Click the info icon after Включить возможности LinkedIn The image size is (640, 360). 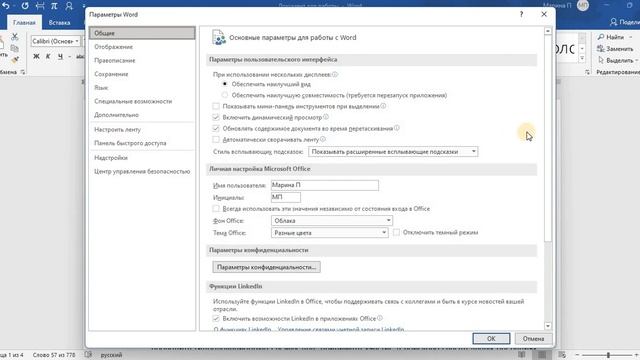coord(380,318)
